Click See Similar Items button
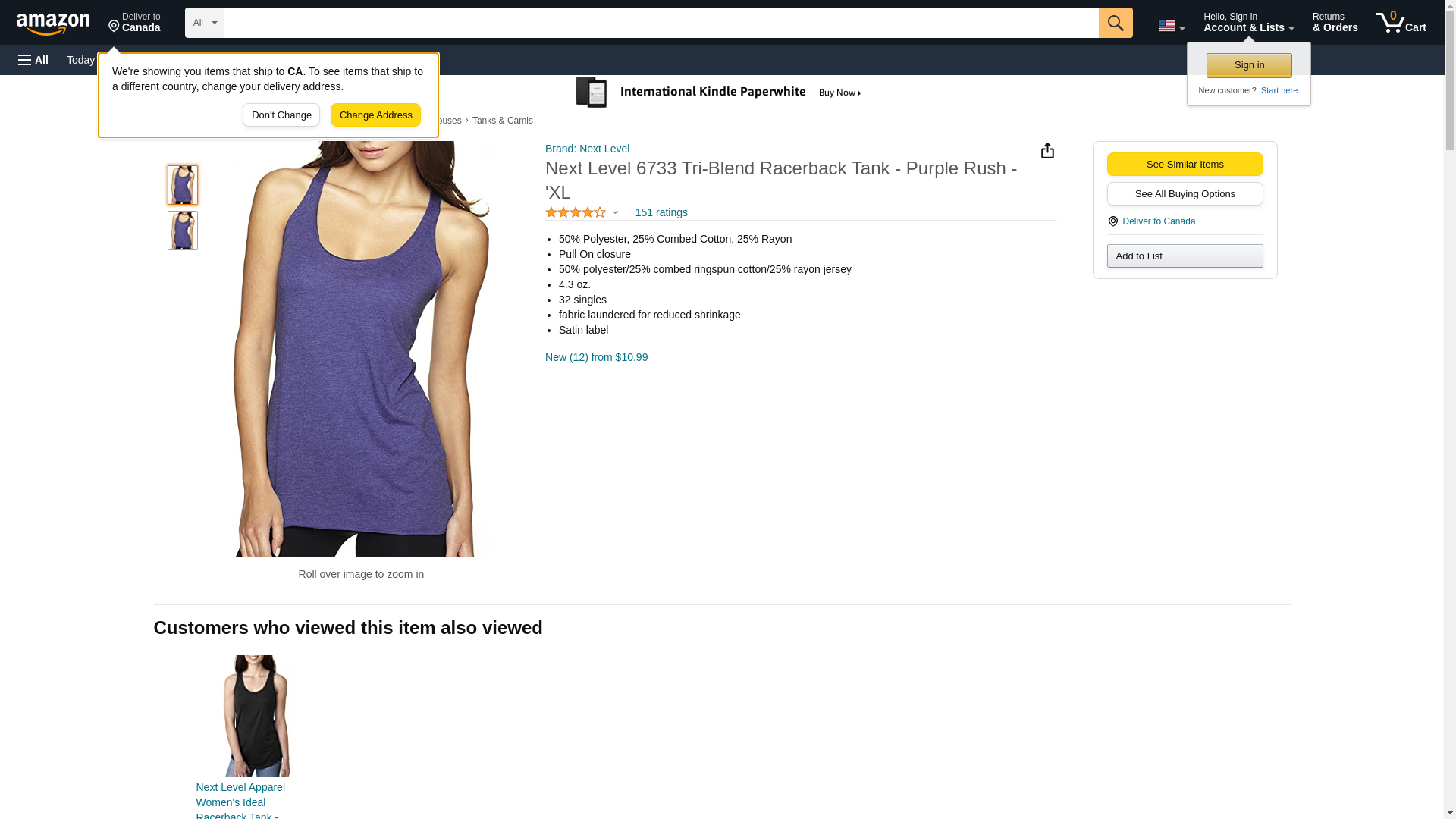 pos(1184,165)
